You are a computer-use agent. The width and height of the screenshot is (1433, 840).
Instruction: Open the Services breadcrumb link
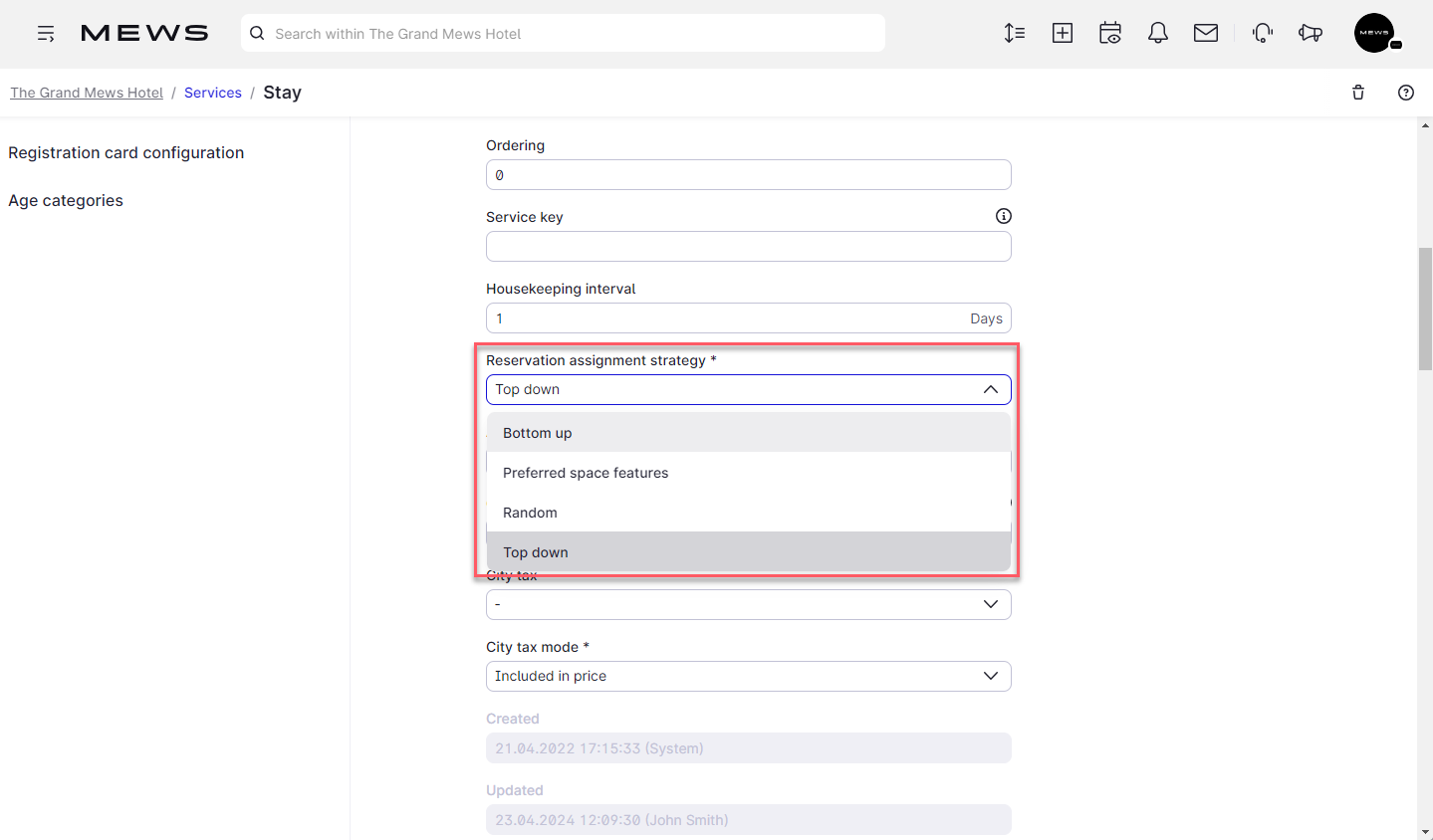click(x=212, y=93)
